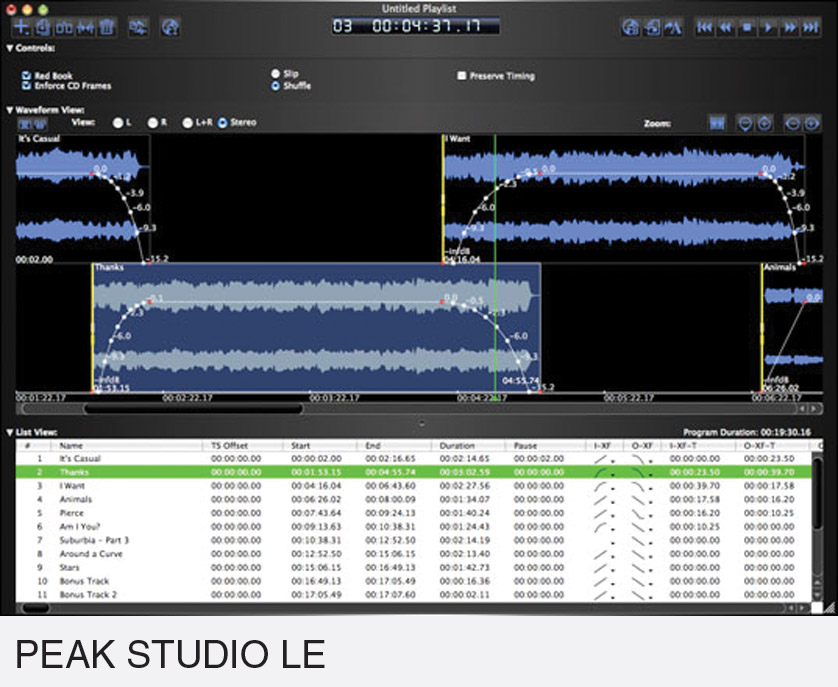Open O-XF fade-out curve menu for I Want
This screenshot has width=838, height=687.
click(x=642, y=486)
